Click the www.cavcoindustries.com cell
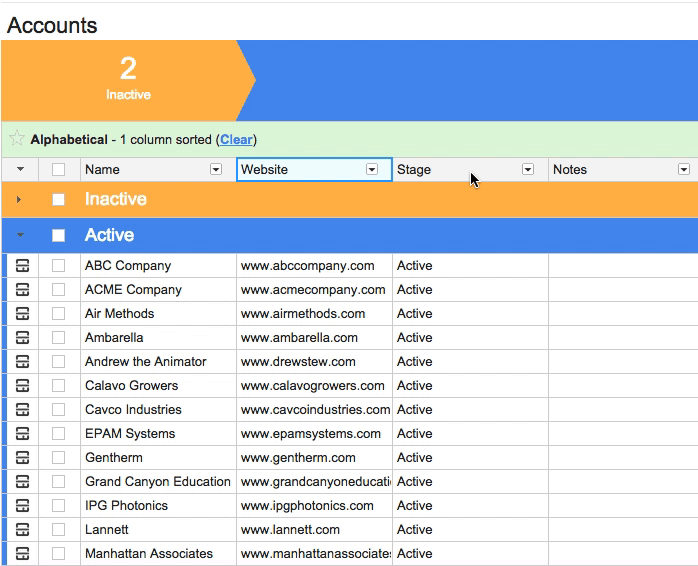 pyautogui.click(x=314, y=410)
